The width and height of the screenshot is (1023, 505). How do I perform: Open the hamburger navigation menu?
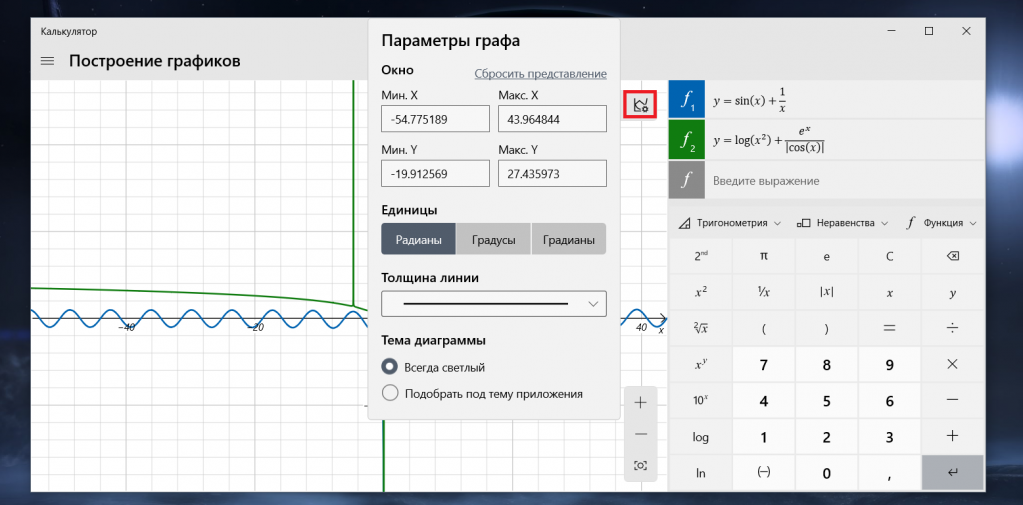47,61
